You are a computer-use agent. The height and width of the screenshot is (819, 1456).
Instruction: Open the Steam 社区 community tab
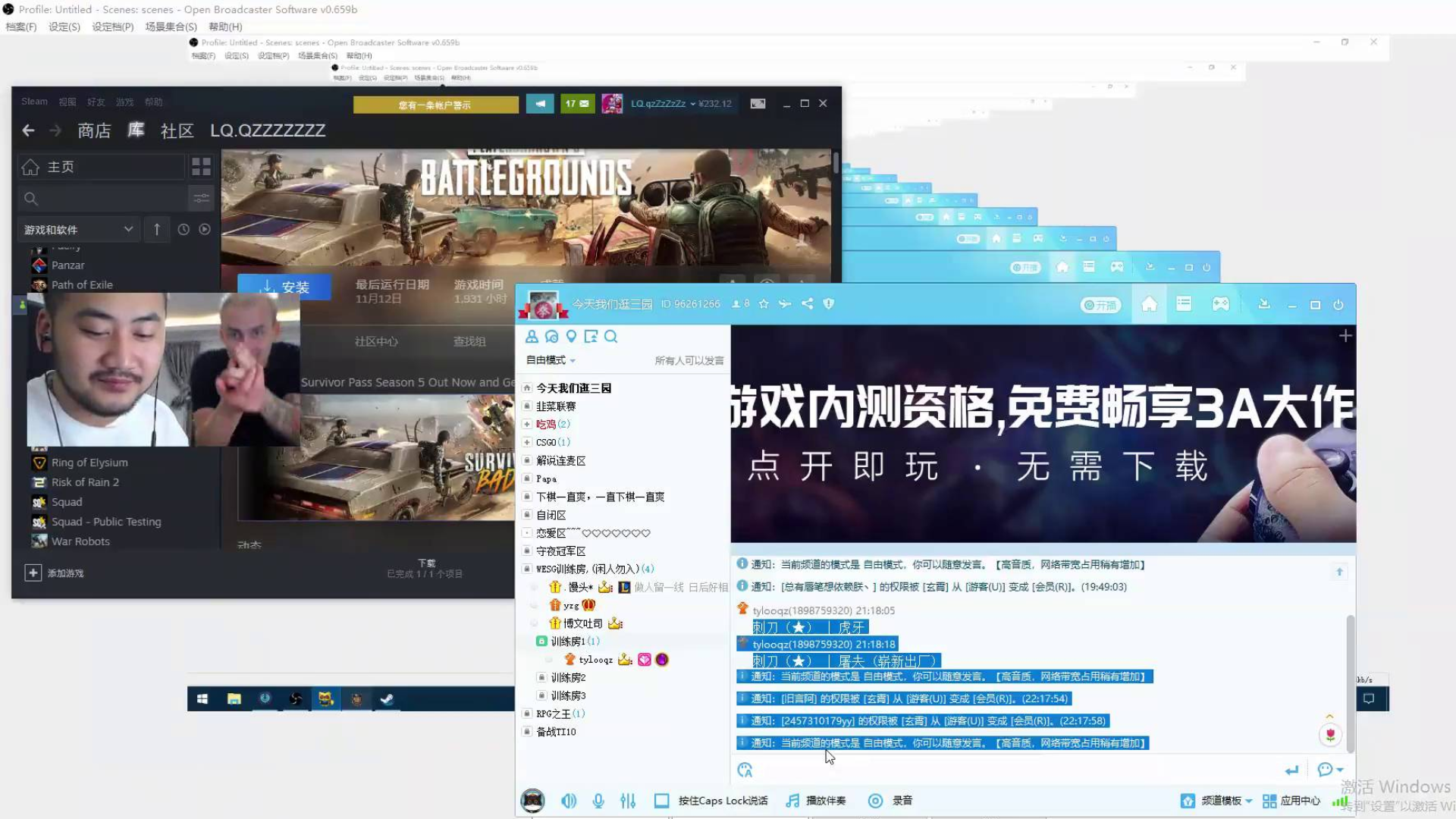(x=177, y=130)
